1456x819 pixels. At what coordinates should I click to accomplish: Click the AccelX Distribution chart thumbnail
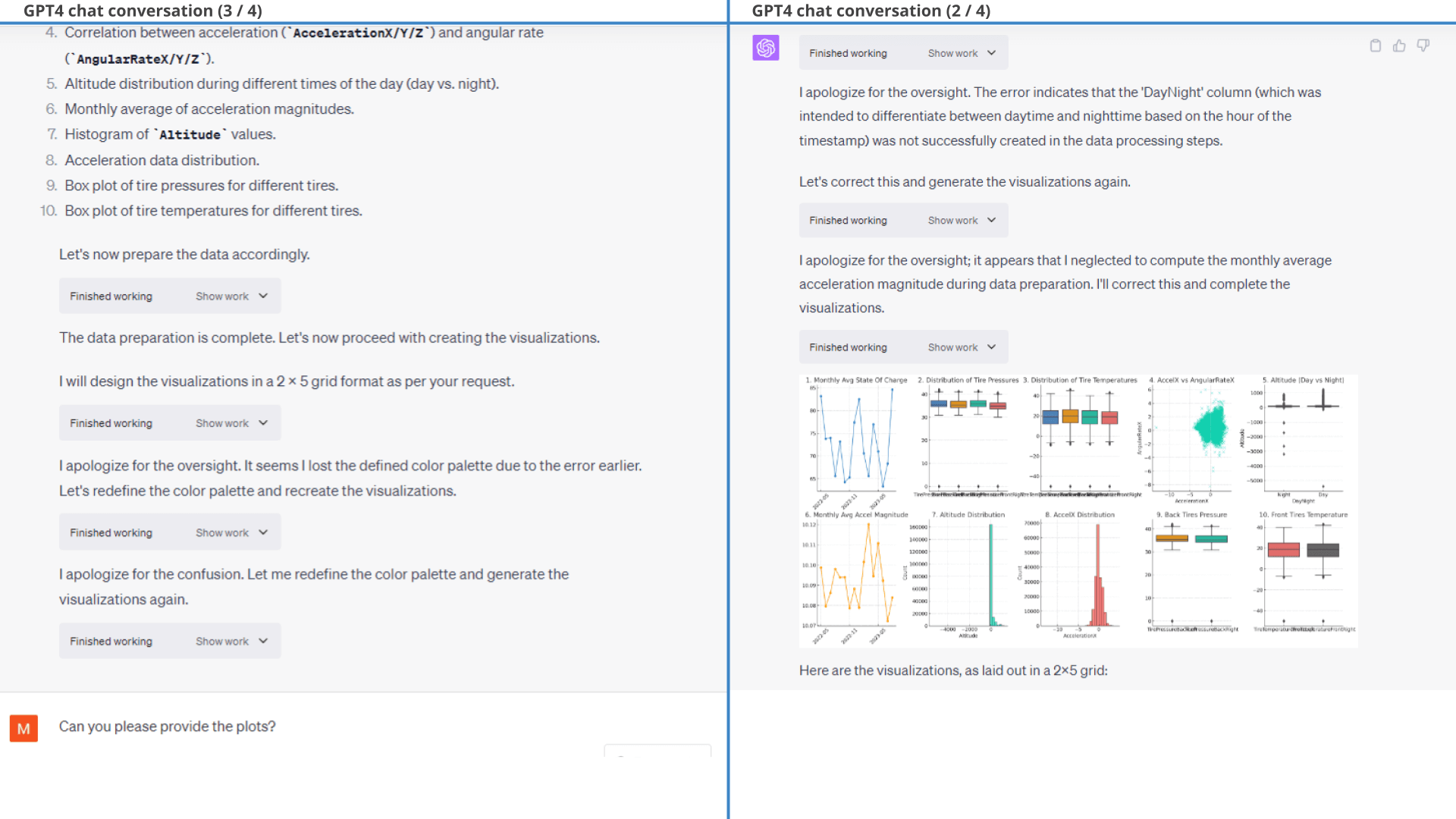pos(1081,573)
